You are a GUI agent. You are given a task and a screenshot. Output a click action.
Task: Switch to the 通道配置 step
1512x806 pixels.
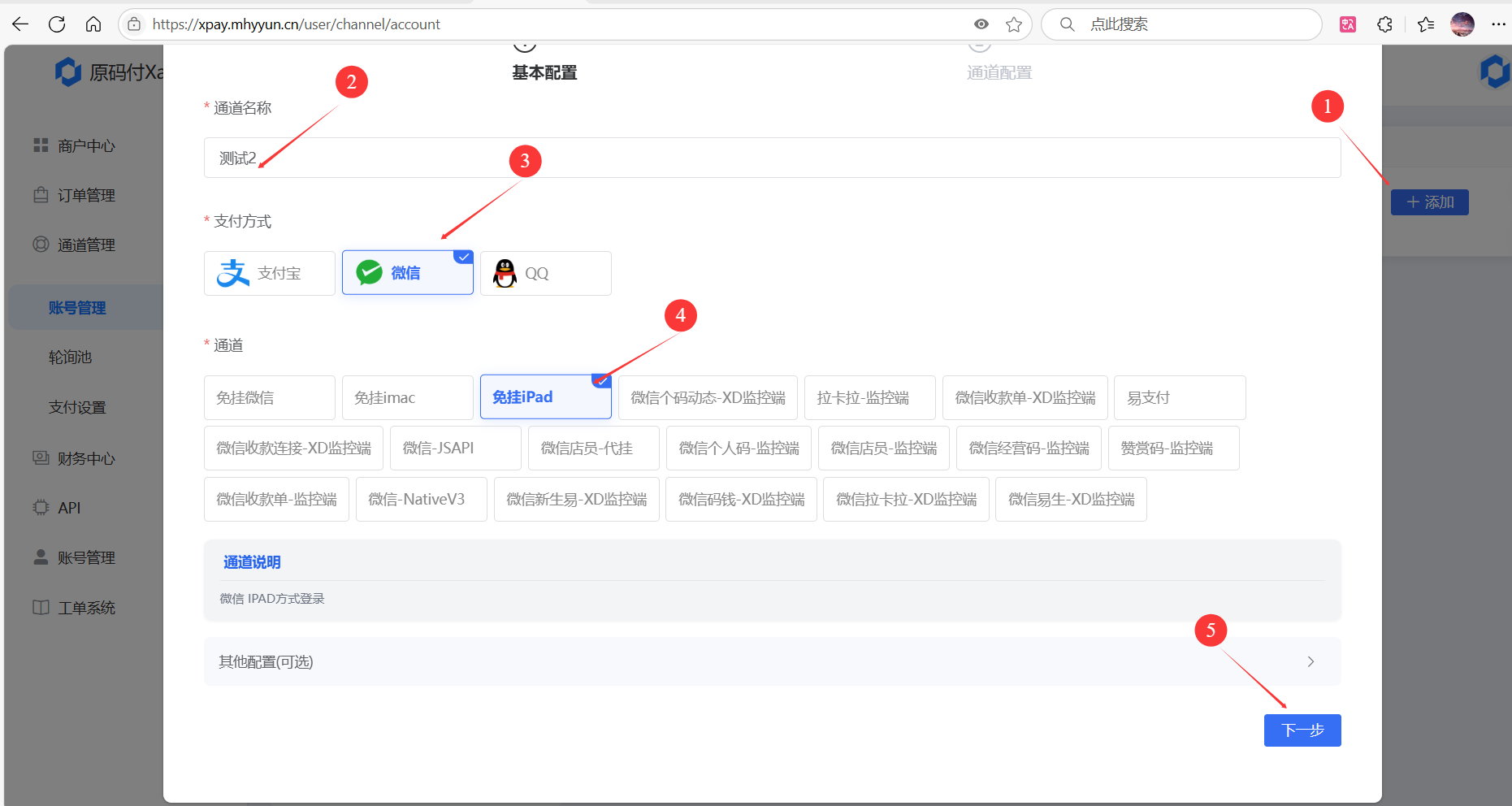(999, 71)
